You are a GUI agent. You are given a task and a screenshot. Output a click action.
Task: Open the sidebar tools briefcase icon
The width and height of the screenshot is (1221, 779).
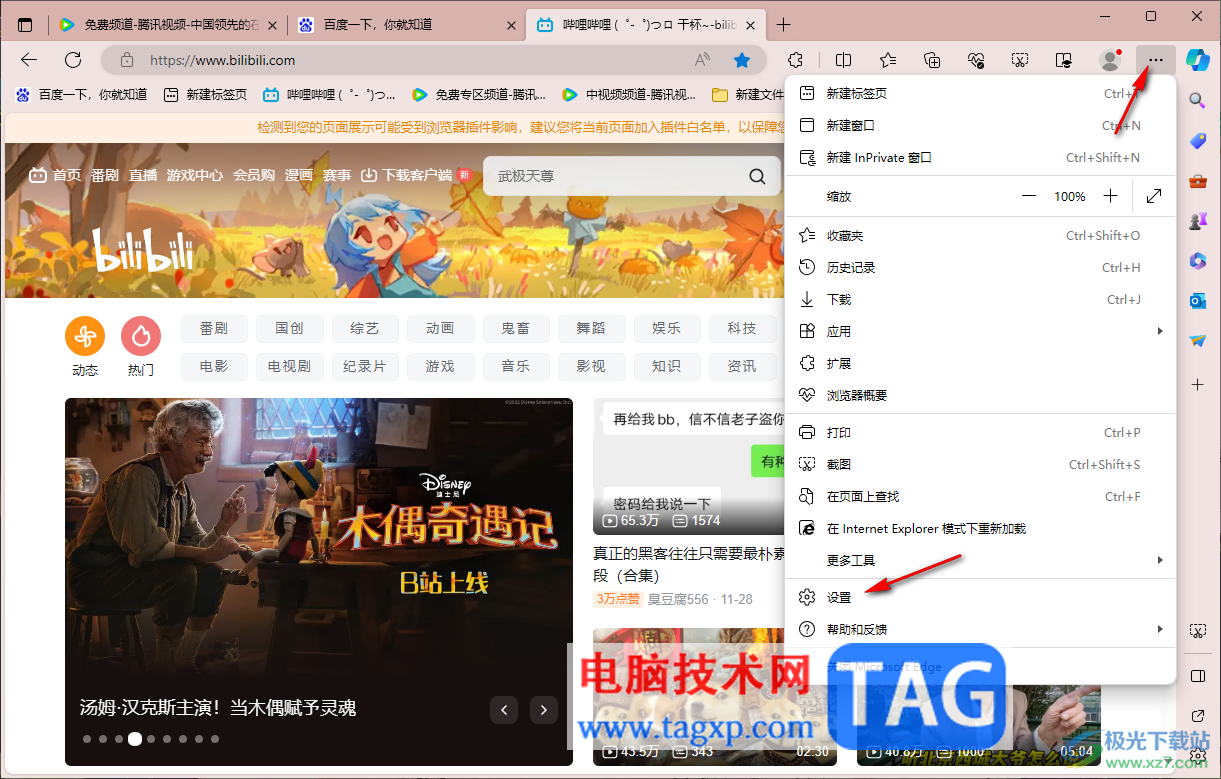(x=1197, y=181)
